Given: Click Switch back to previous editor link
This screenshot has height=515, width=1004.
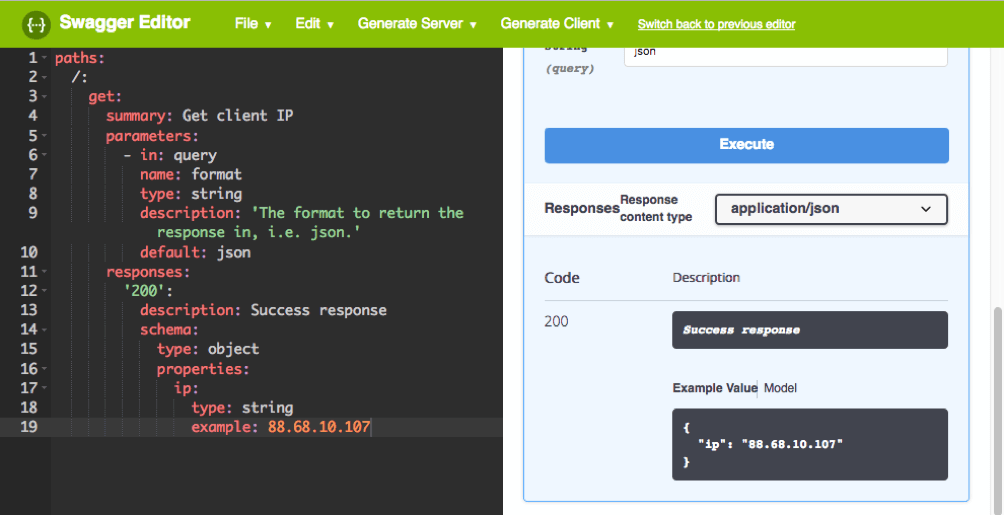Looking at the screenshot, I should click(716, 24).
